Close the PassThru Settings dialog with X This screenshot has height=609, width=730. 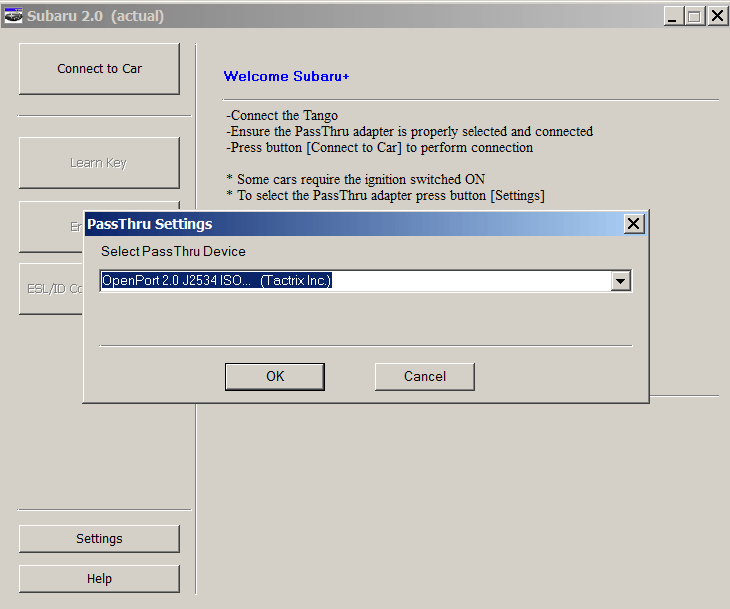(634, 224)
